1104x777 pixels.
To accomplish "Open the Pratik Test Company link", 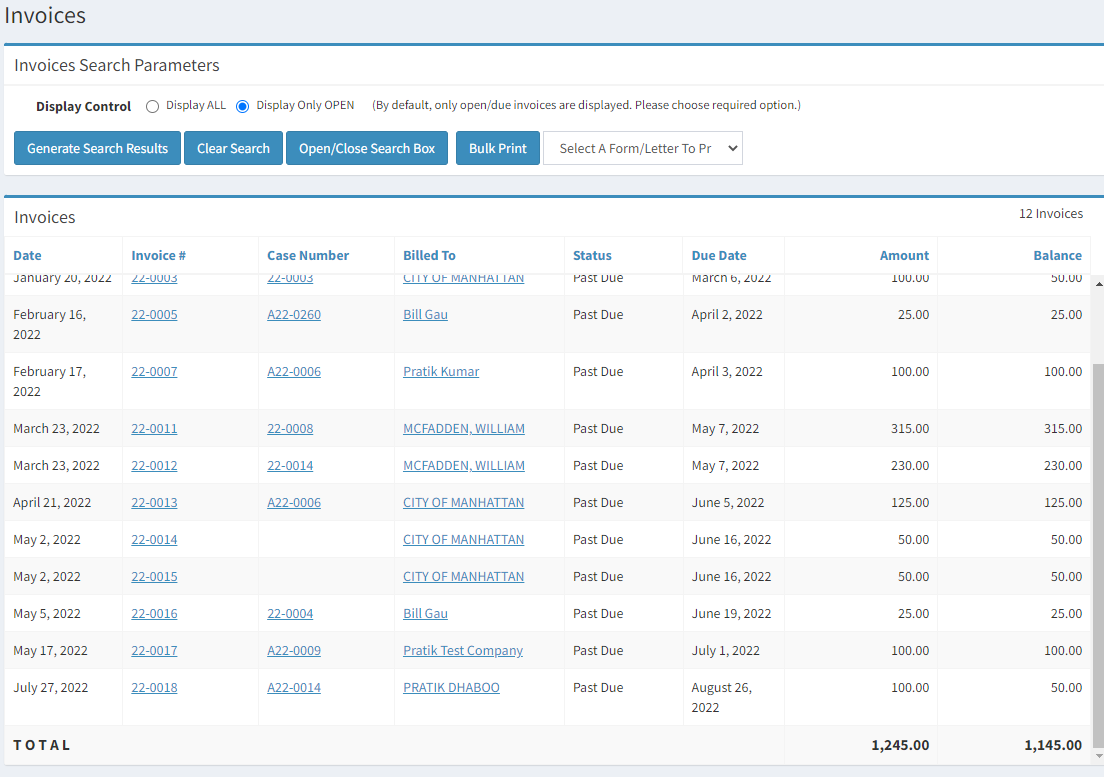I will pos(463,651).
